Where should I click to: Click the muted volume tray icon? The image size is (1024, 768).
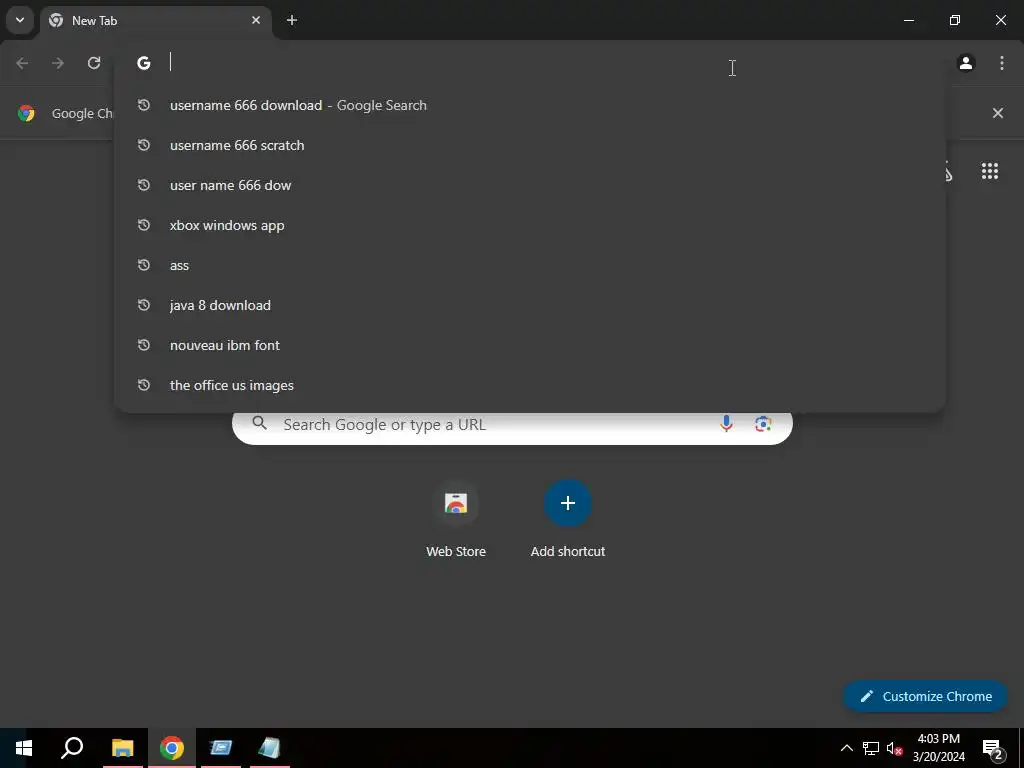(894, 748)
